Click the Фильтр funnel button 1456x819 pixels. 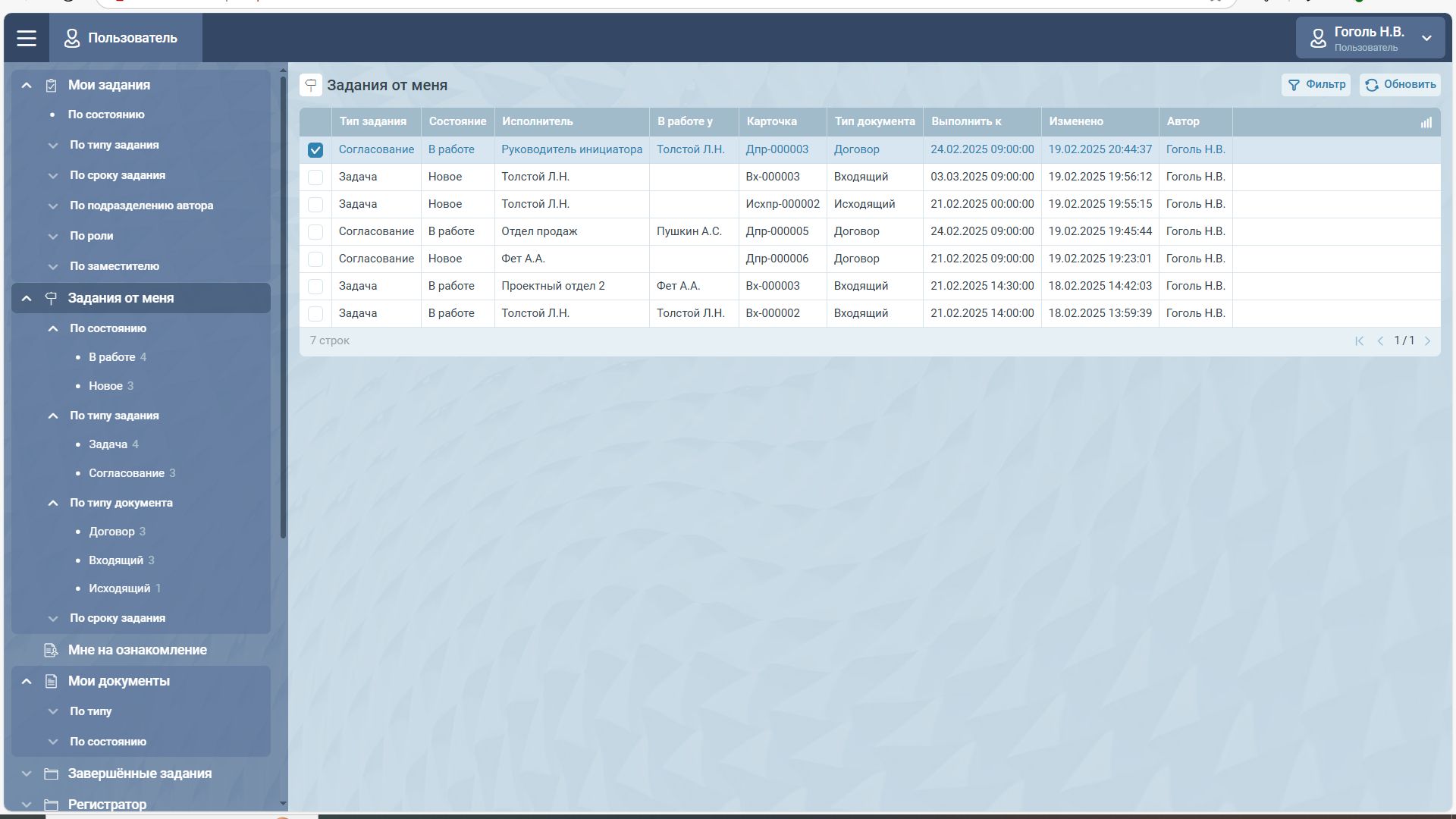coord(1316,85)
